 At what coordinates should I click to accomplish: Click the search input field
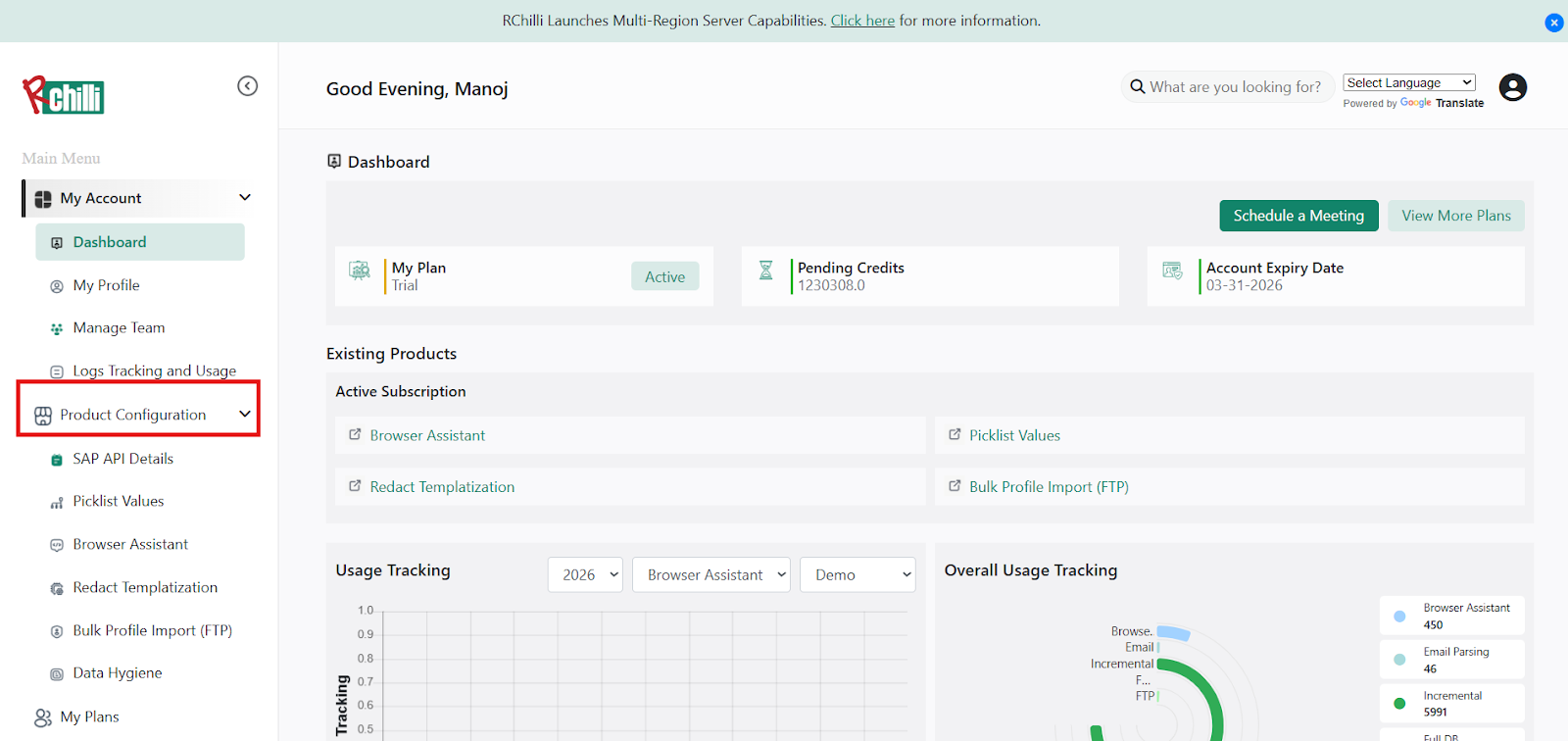pyautogui.click(x=1235, y=87)
